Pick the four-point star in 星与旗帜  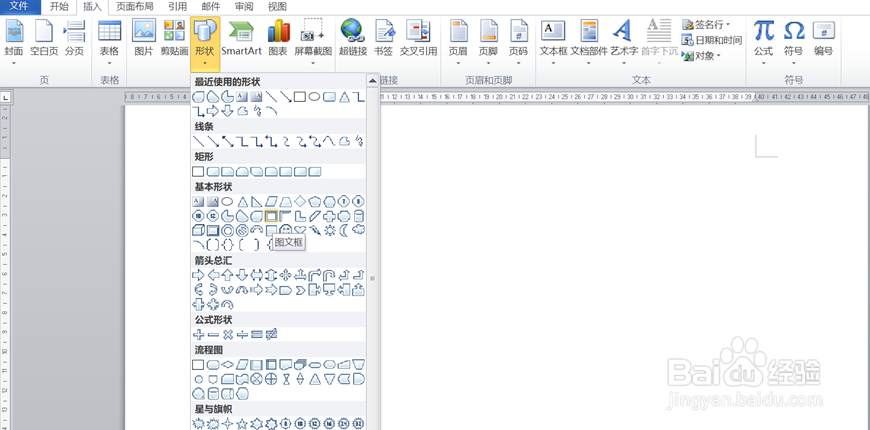pos(227,423)
